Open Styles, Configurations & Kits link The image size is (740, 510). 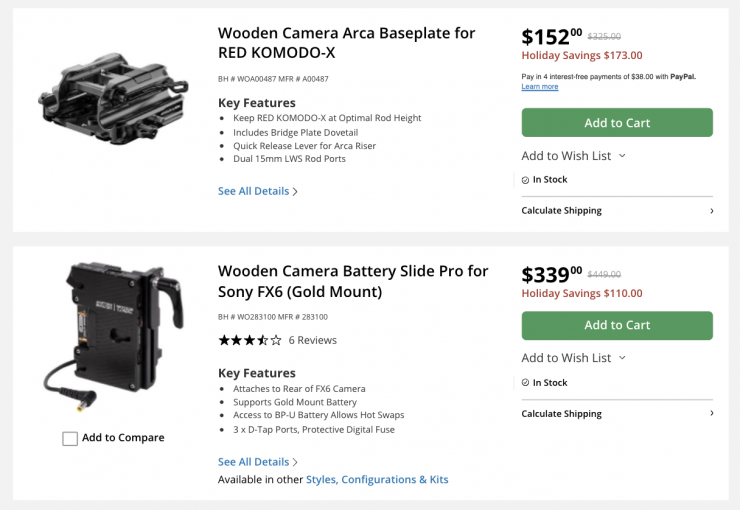coord(377,480)
